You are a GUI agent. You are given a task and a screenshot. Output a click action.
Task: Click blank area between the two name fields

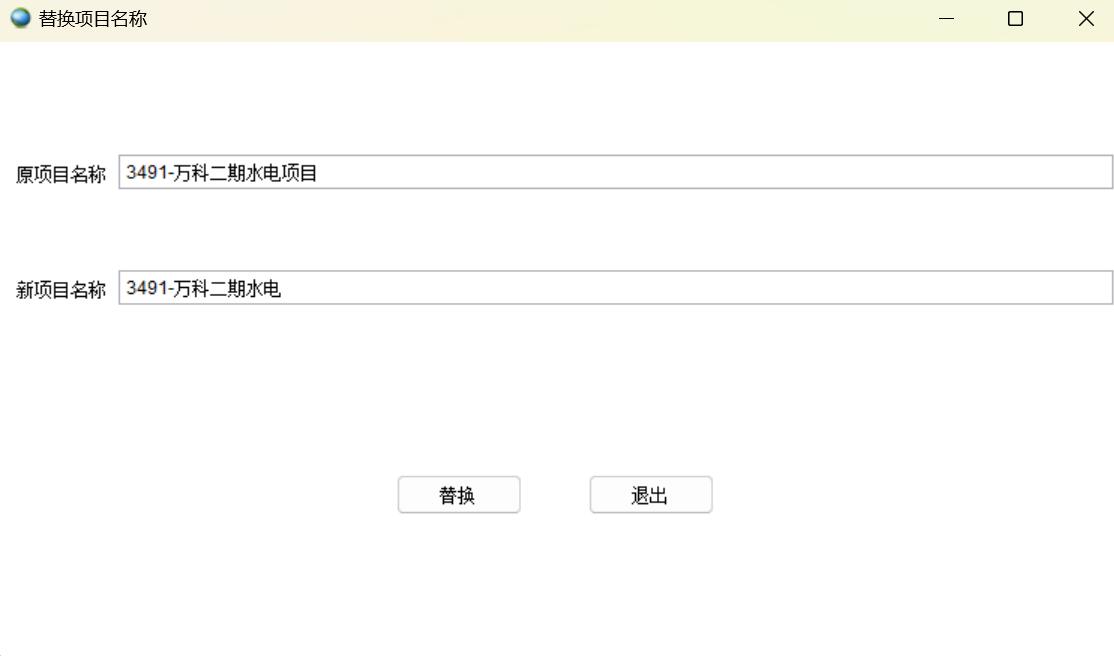coord(556,230)
